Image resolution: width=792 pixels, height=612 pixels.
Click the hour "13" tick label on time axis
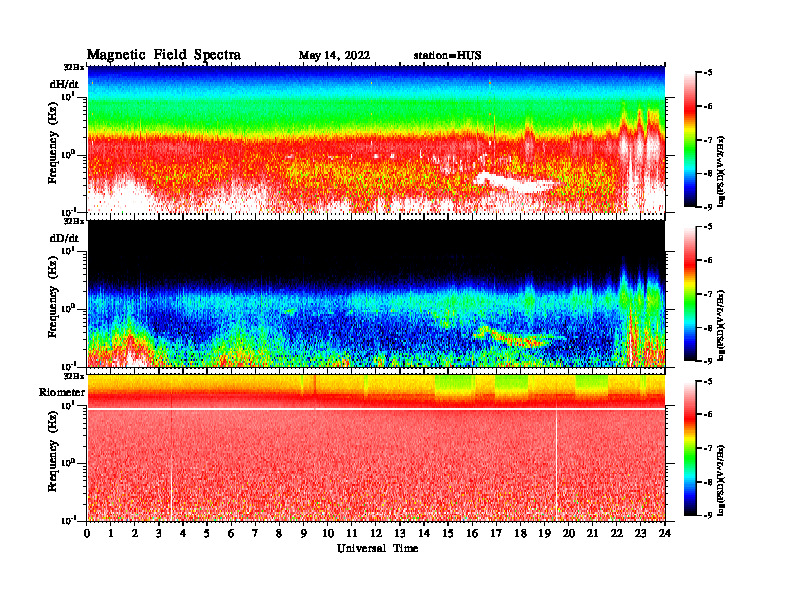click(x=400, y=533)
